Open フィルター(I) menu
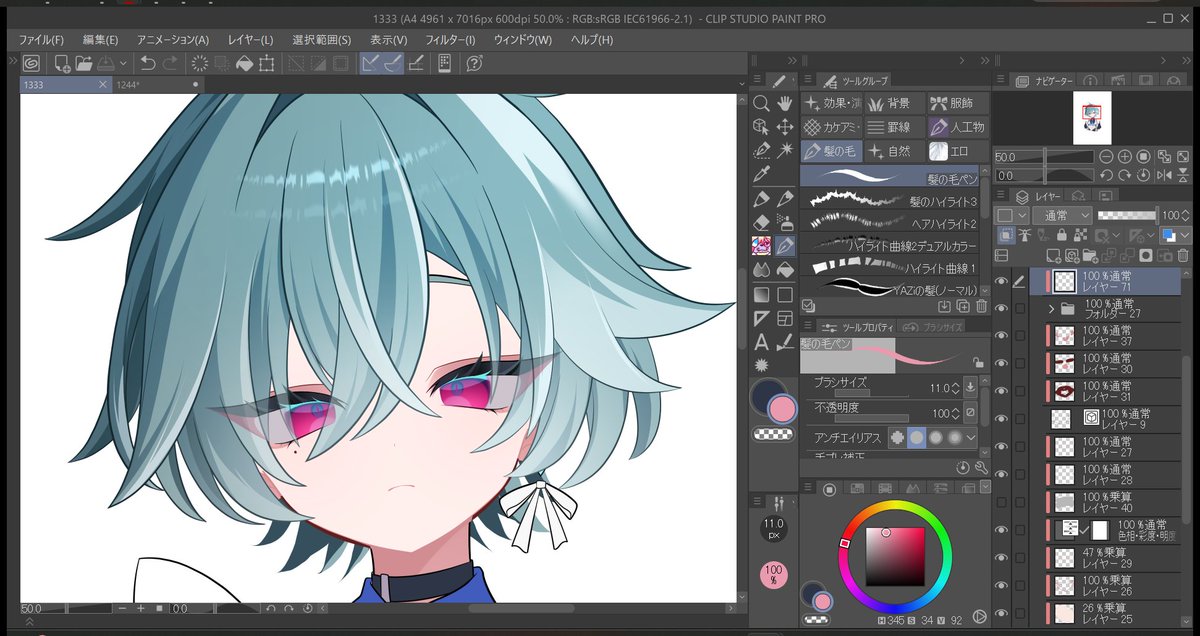Viewport: 1200px width, 636px height. pos(450,40)
